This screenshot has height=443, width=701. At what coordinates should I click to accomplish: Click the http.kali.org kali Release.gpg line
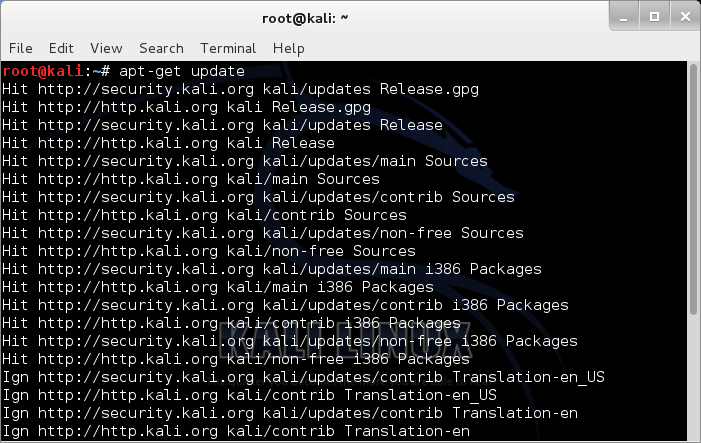186,107
